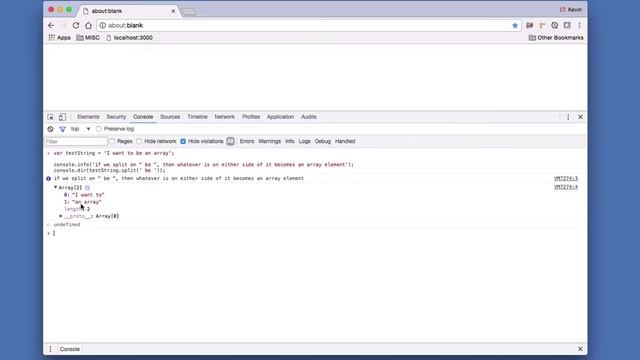Open the dark extension icon after the star
Image resolution: width=640 pixels, height=360 pixels.
tap(530, 25)
